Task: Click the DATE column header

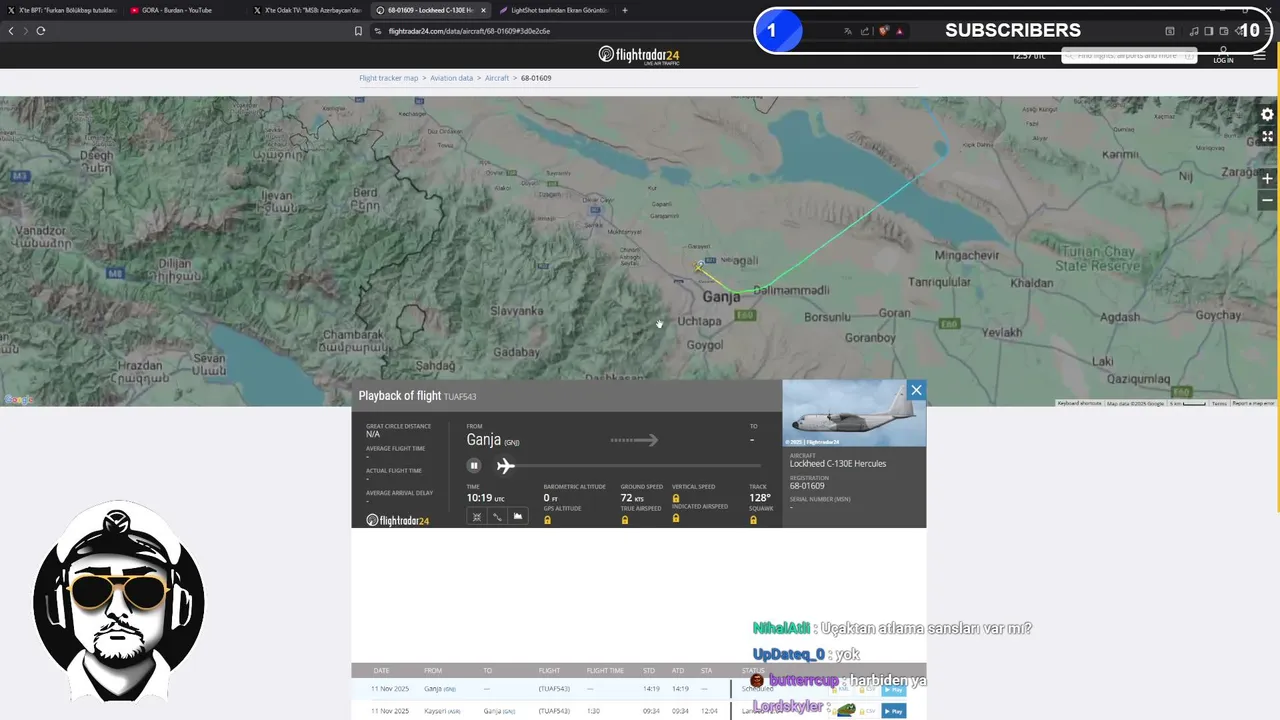Action: pos(381,670)
